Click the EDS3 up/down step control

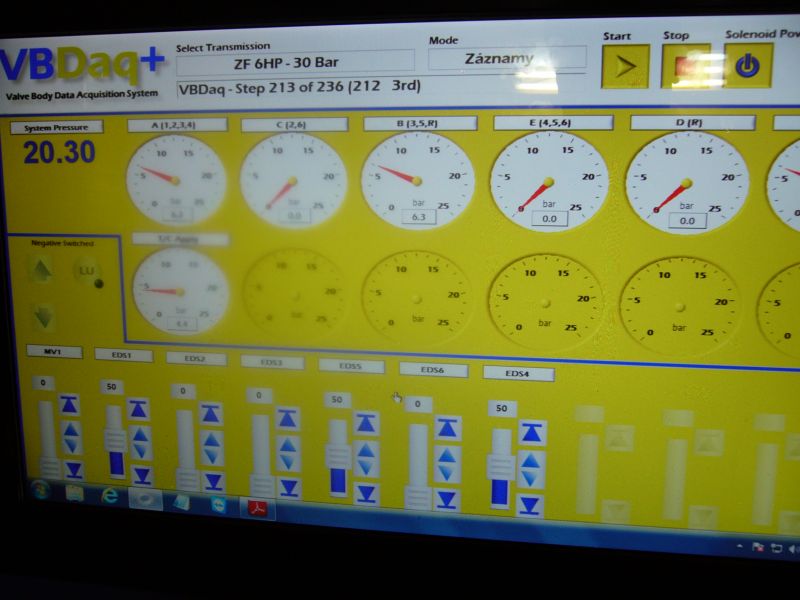pos(288,454)
